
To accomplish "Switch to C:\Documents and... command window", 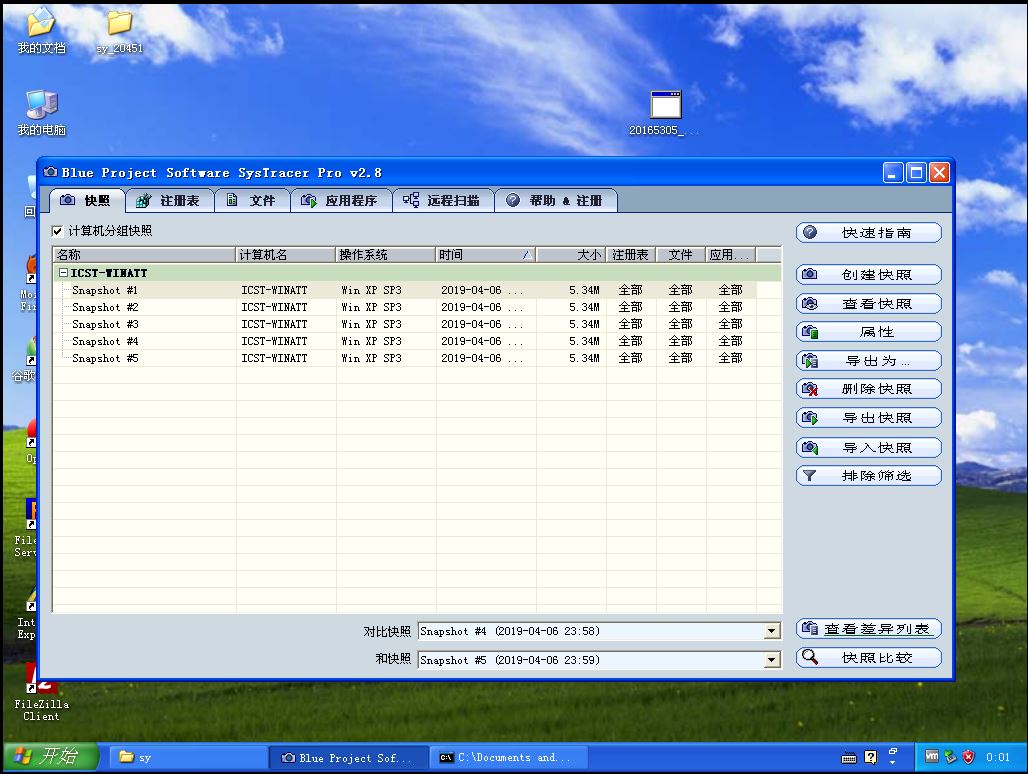I will [x=508, y=758].
